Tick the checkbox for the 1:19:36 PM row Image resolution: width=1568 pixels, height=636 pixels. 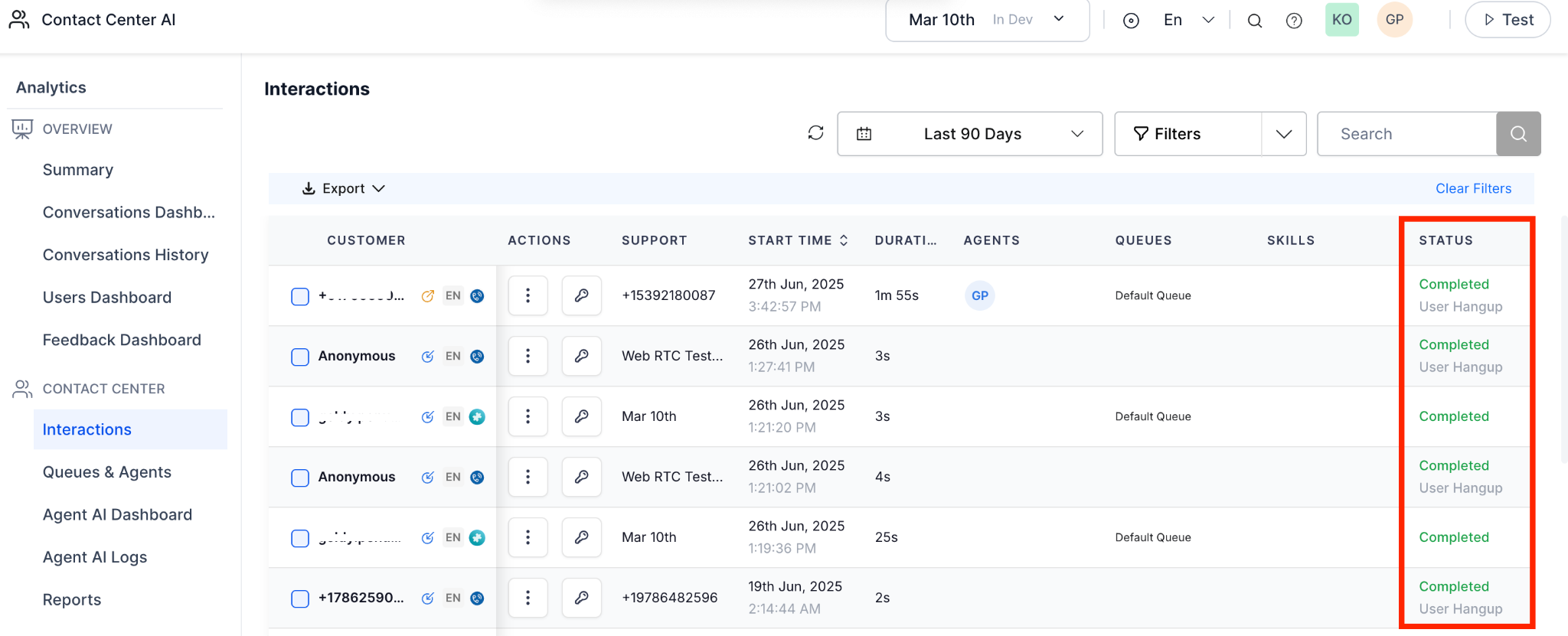tap(300, 538)
